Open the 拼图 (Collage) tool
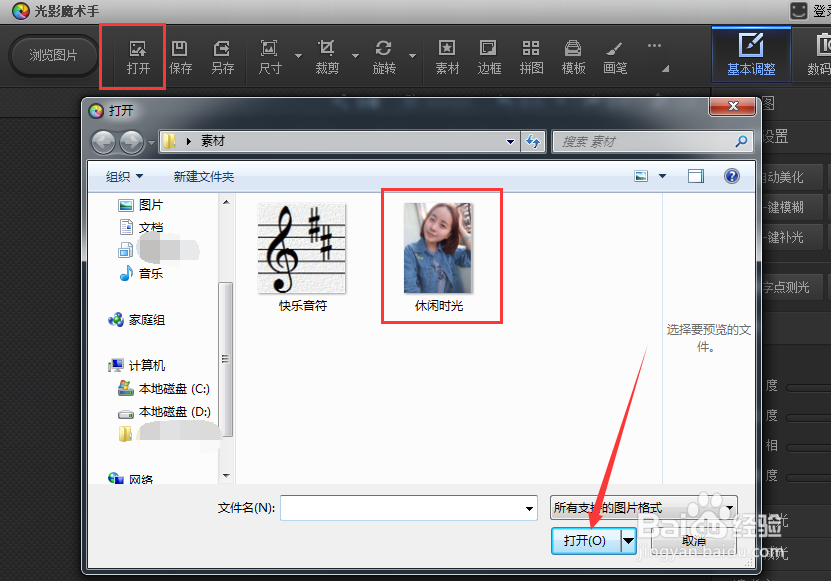831x581 pixels. [x=531, y=55]
